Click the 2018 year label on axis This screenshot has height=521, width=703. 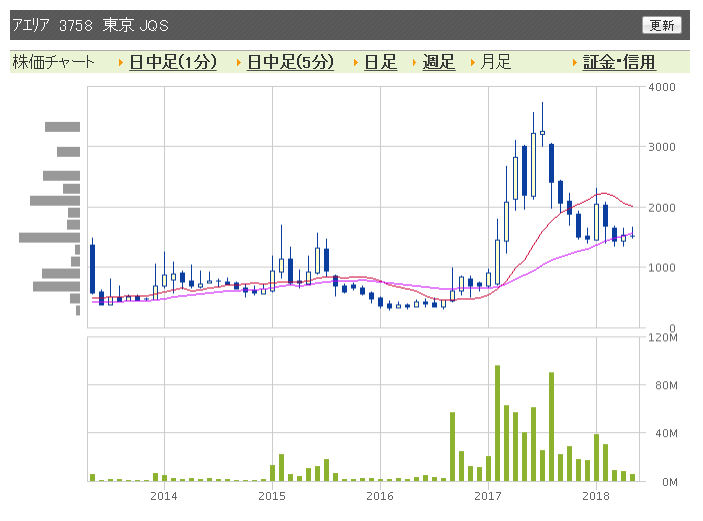(x=596, y=496)
